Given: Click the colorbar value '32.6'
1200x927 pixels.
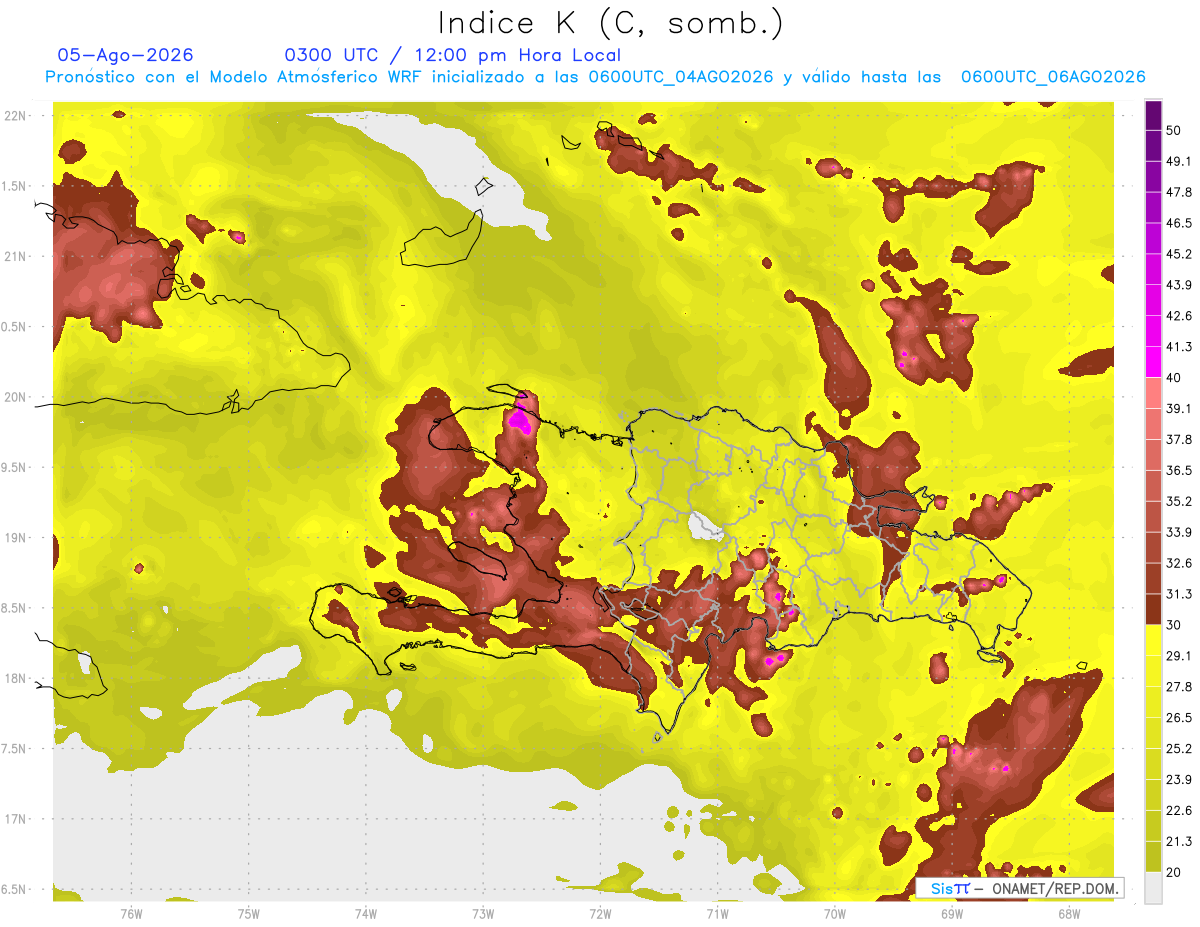Looking at the screenshot, I should pos(1178,563).
